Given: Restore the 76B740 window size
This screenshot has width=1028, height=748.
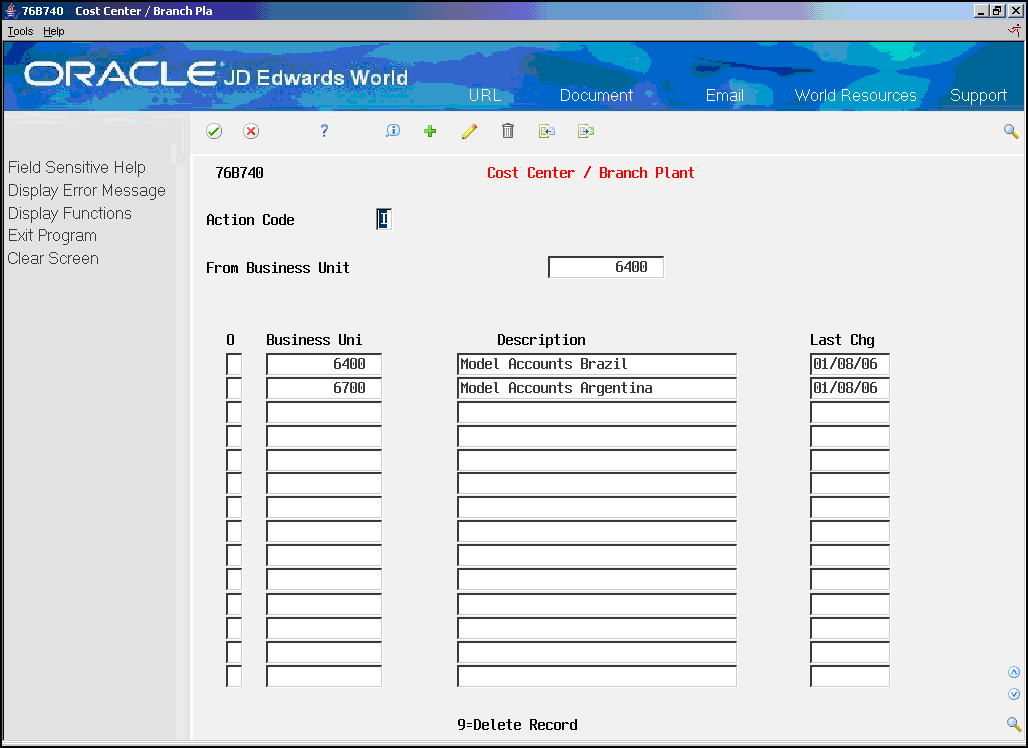Looking at the screenshot, I should click(997, 10).
